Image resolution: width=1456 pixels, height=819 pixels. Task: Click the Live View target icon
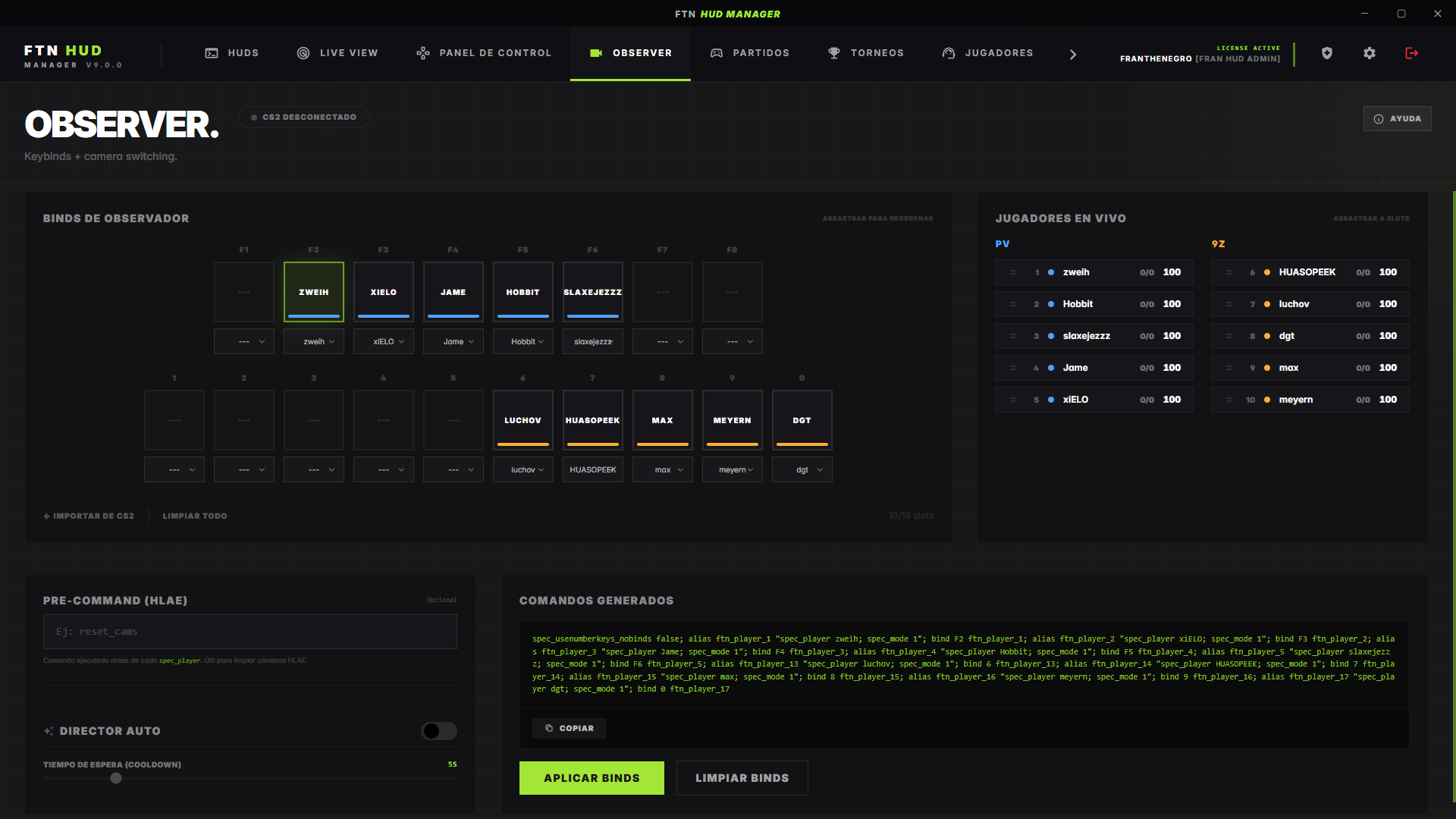click(x=303, y=53)
